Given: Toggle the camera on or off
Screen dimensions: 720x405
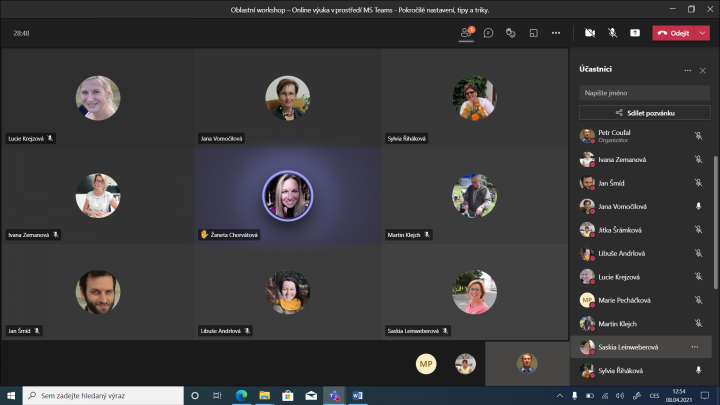Looking at the screenshot, I should click(x=590, y=33).
